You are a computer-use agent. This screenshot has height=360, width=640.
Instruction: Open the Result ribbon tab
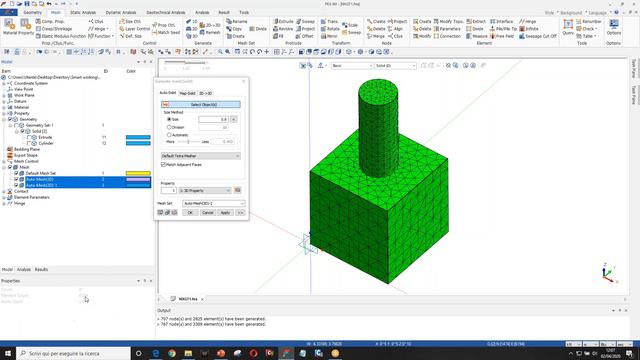pos(224,13)
